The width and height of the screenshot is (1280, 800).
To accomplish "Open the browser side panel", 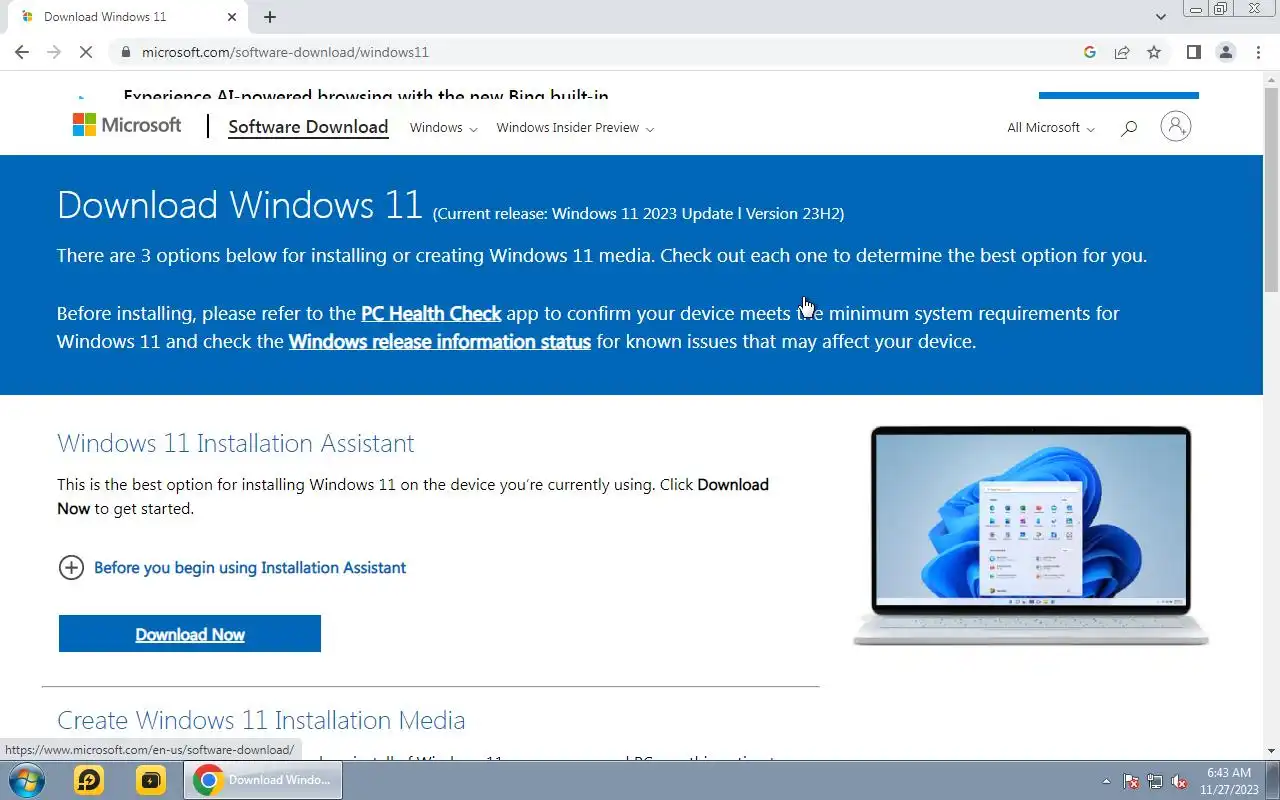I will point(1193,52).
